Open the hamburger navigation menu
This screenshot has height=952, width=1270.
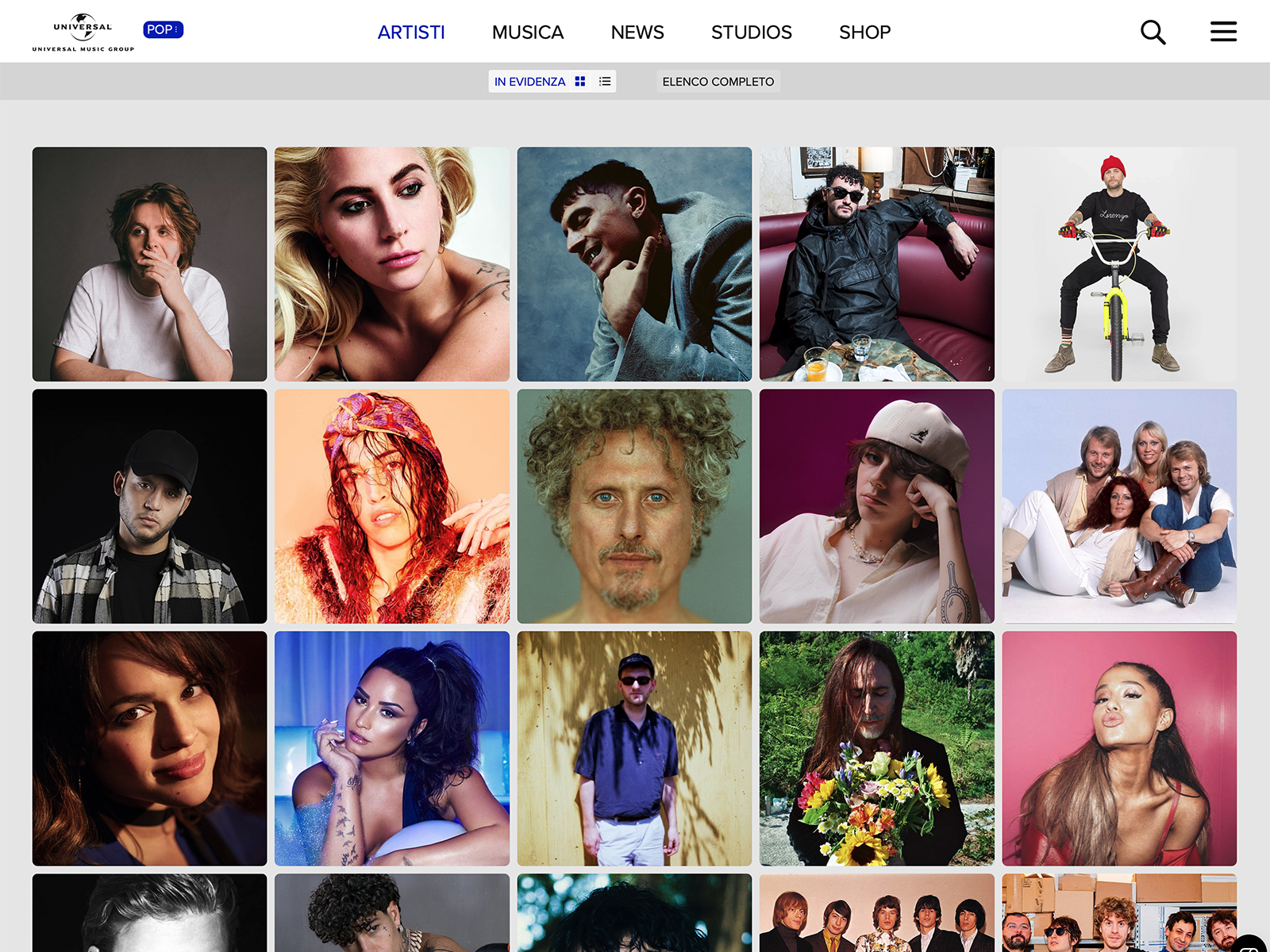click(1223, 32)
